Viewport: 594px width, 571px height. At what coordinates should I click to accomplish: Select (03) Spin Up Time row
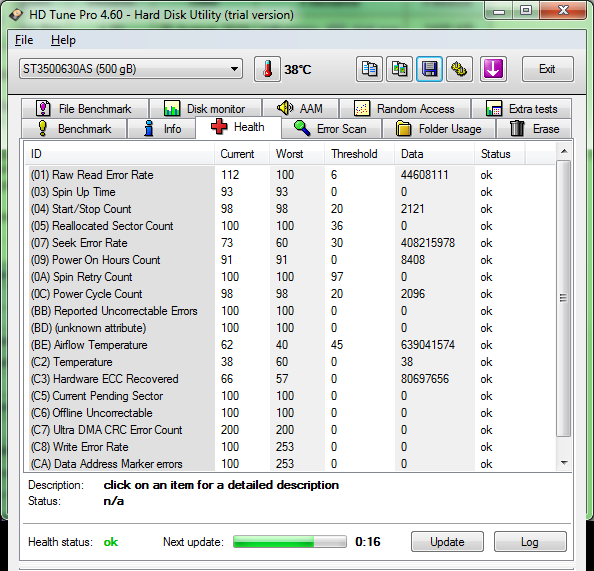click(290, 192)
